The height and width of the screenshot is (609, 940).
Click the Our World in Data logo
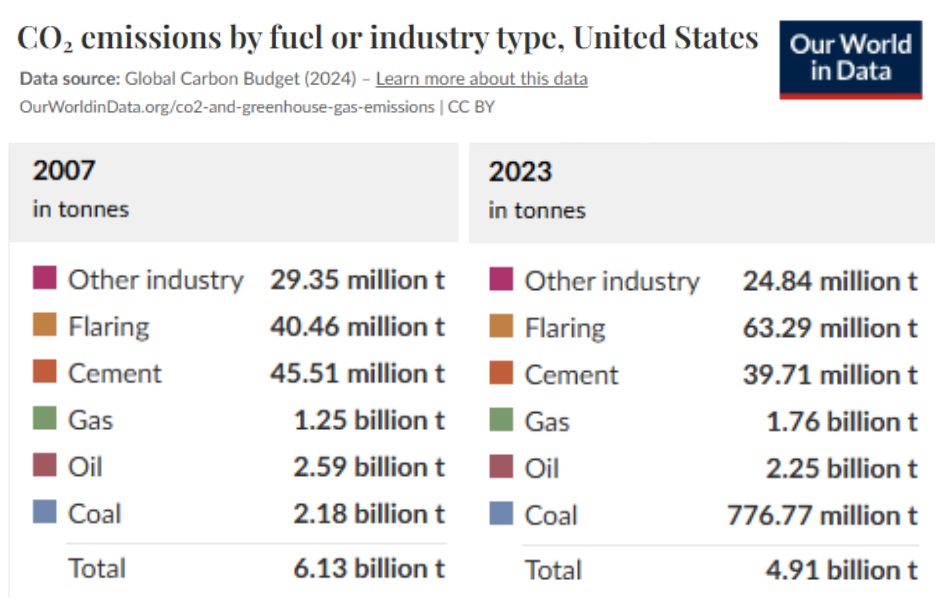coord(850,59)
